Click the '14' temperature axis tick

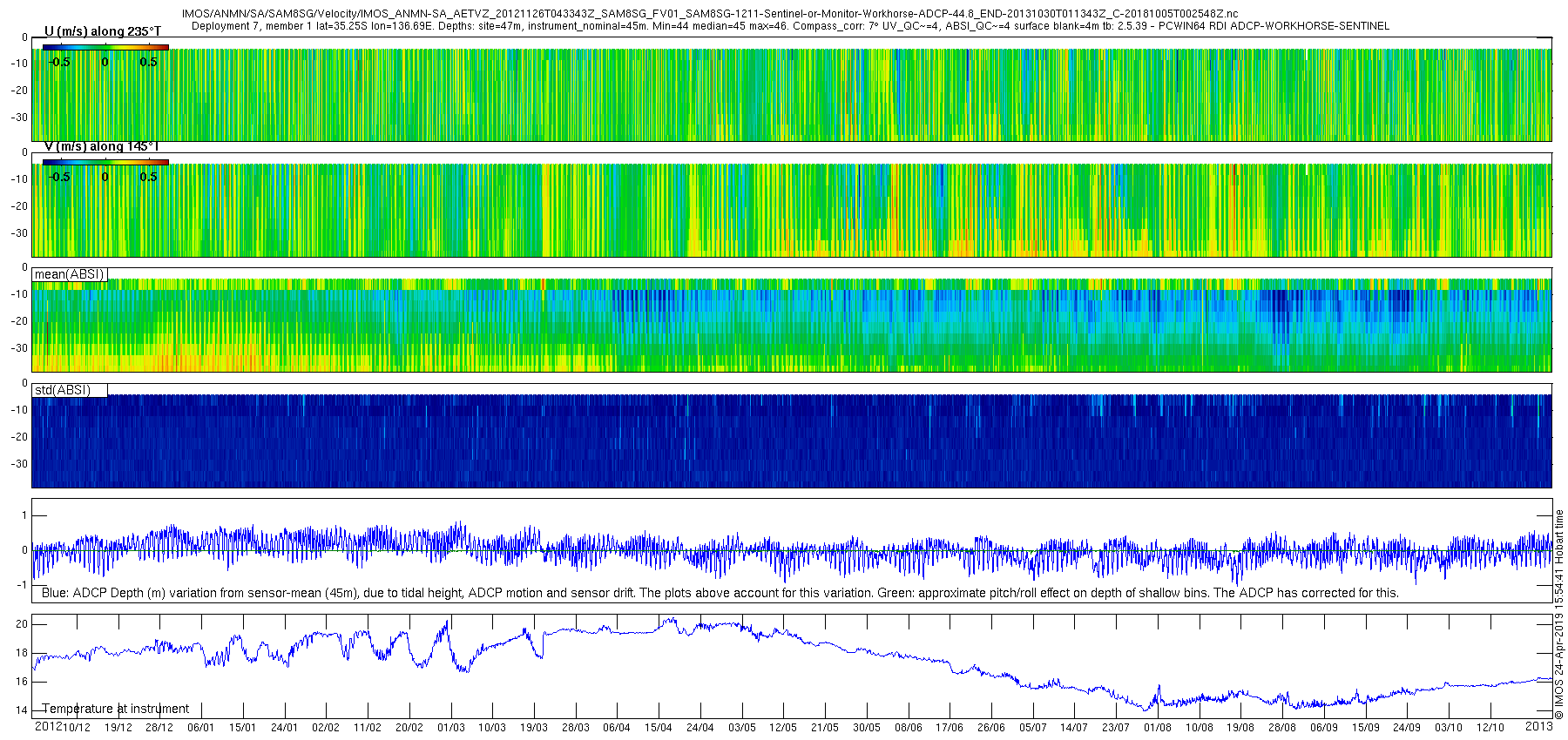pyautogui.click(x=22, y=710)
